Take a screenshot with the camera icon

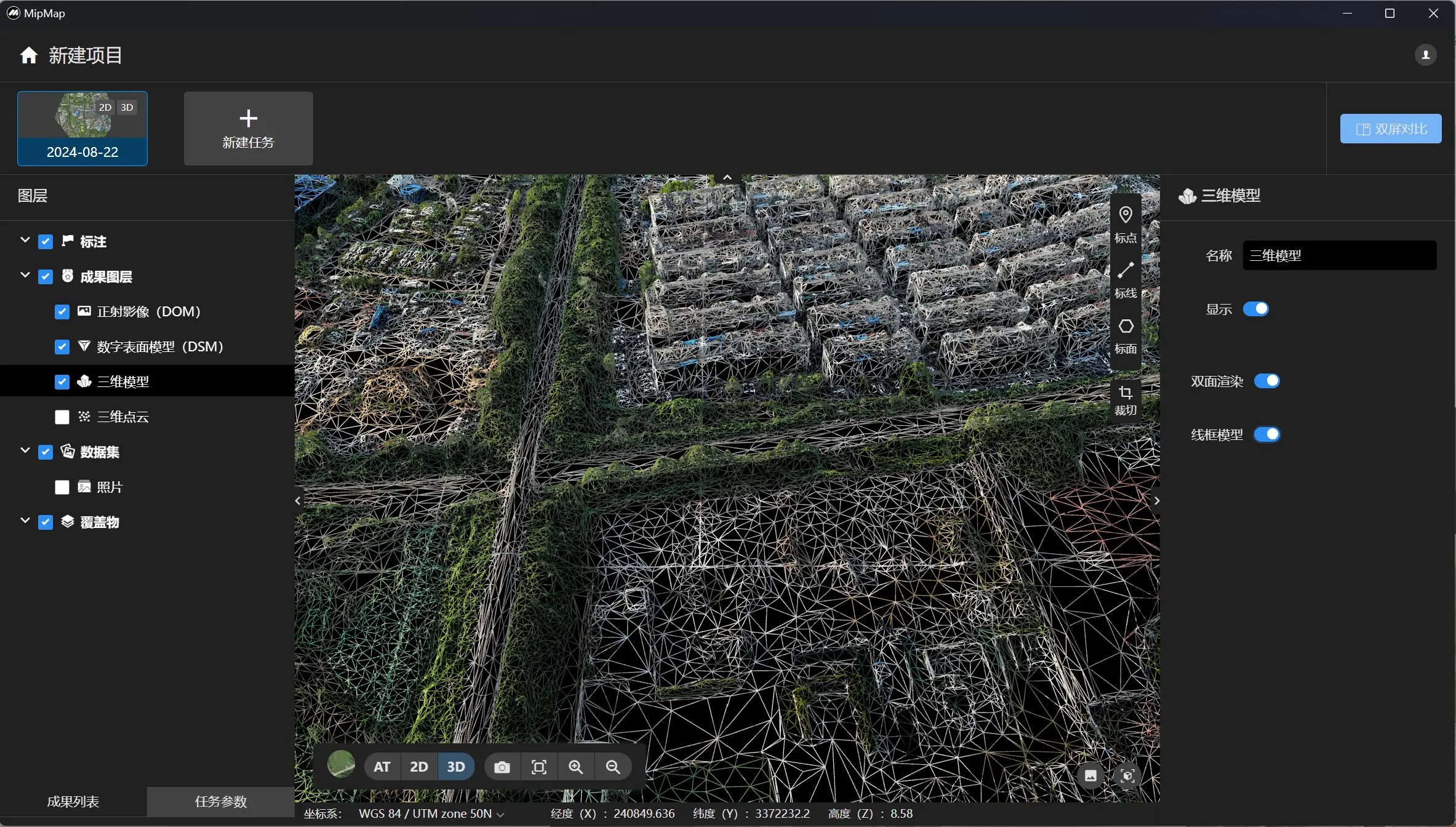pos(502,767)
